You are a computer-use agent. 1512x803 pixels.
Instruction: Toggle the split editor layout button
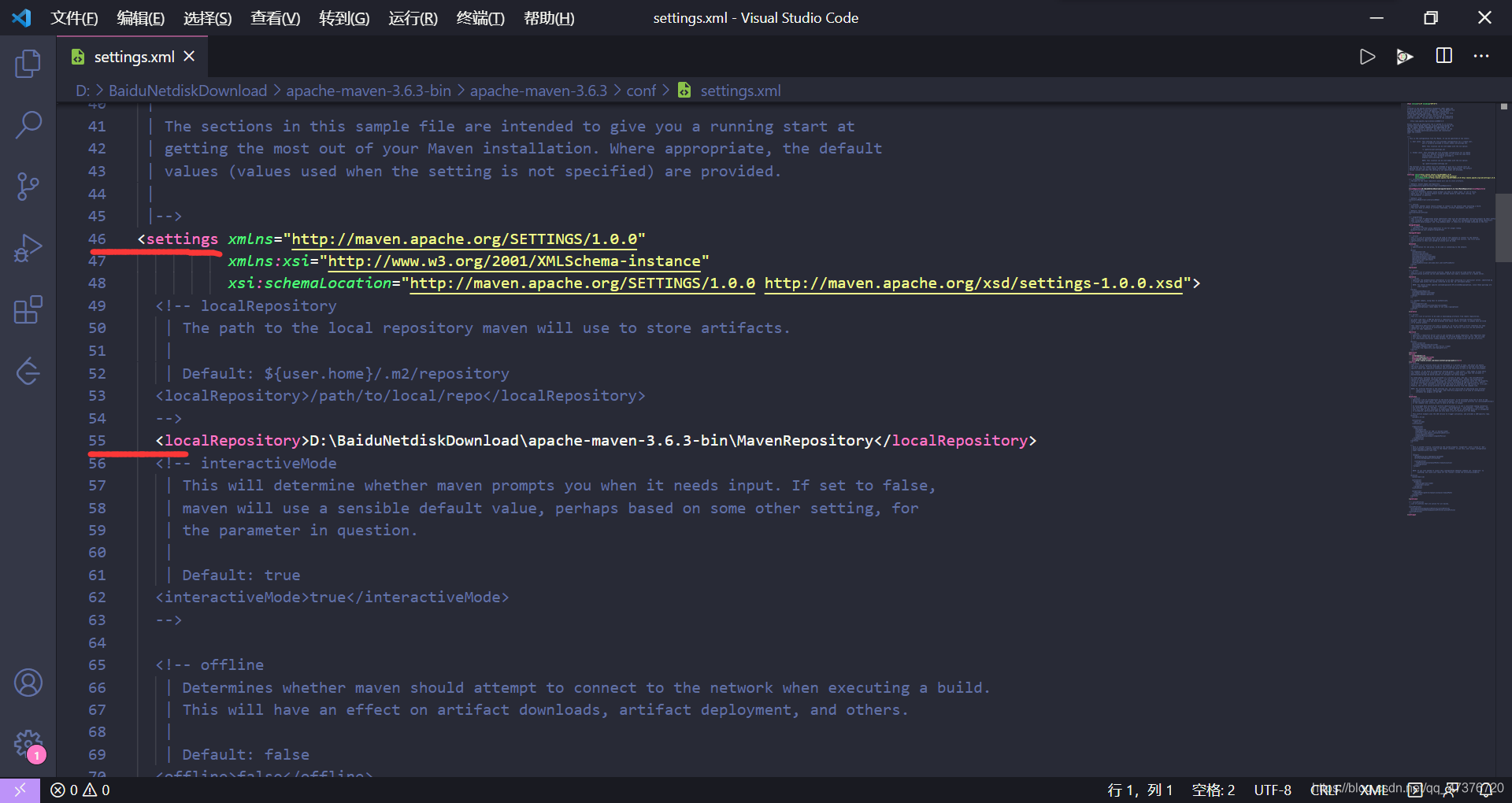(1443, 56)
